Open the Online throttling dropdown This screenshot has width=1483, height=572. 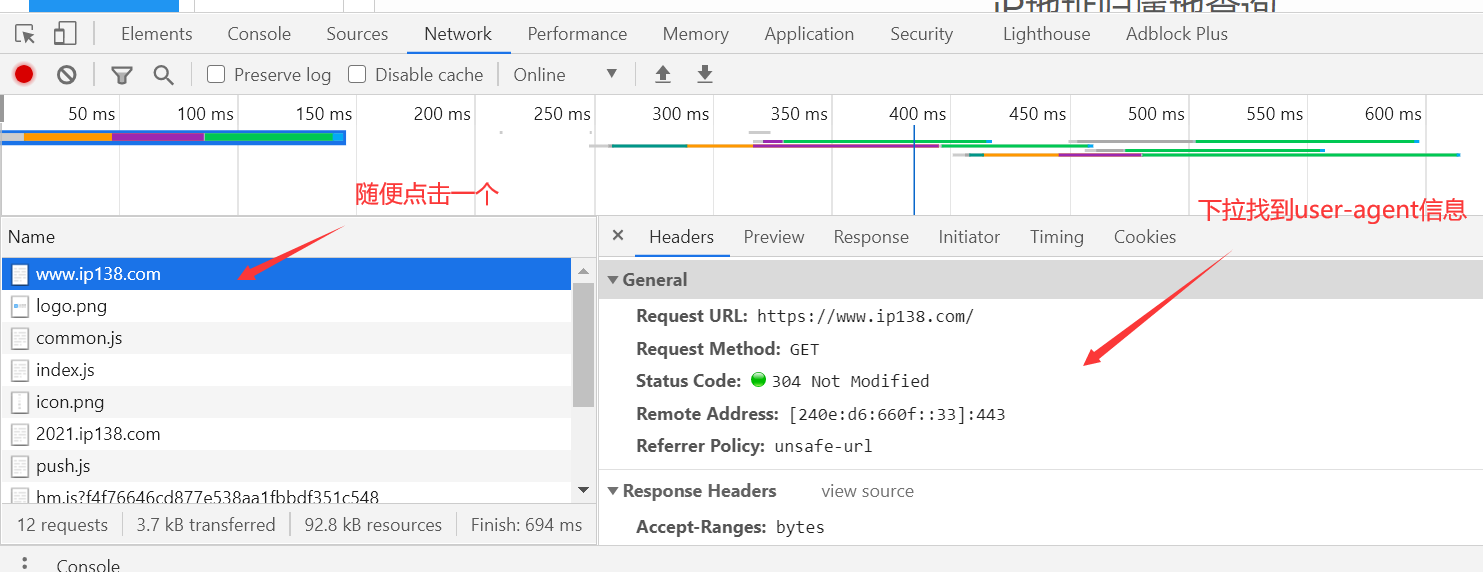point(565,74)
